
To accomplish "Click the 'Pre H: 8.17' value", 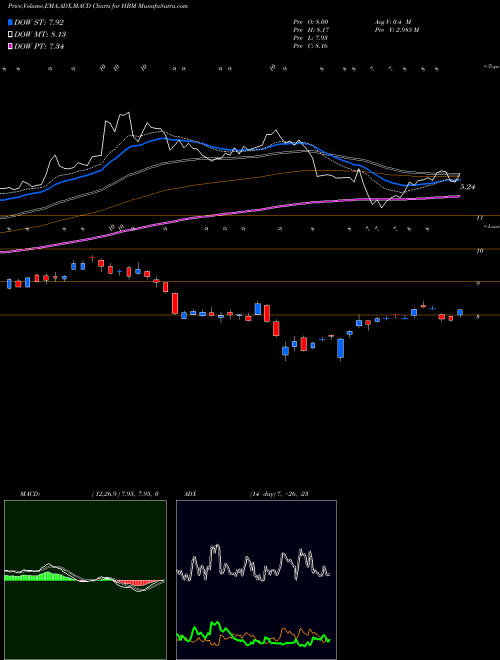I will (311, 30).
